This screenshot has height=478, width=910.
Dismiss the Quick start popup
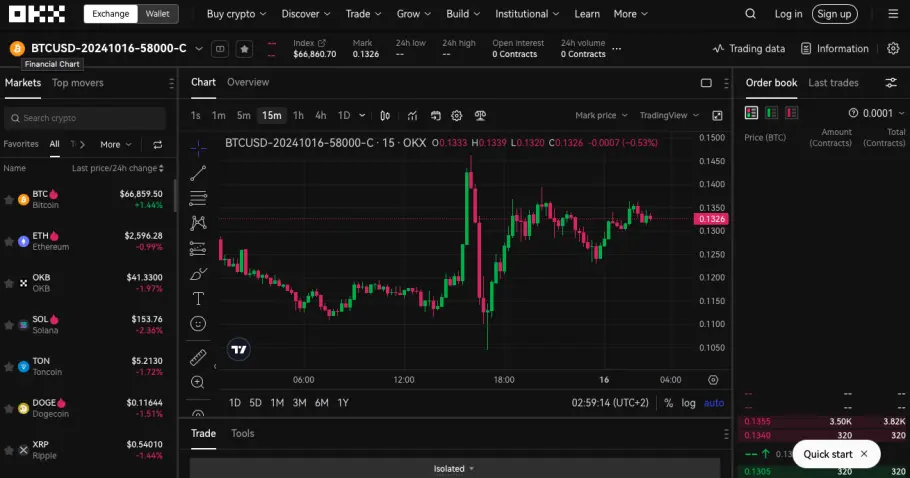coord(864,454)
